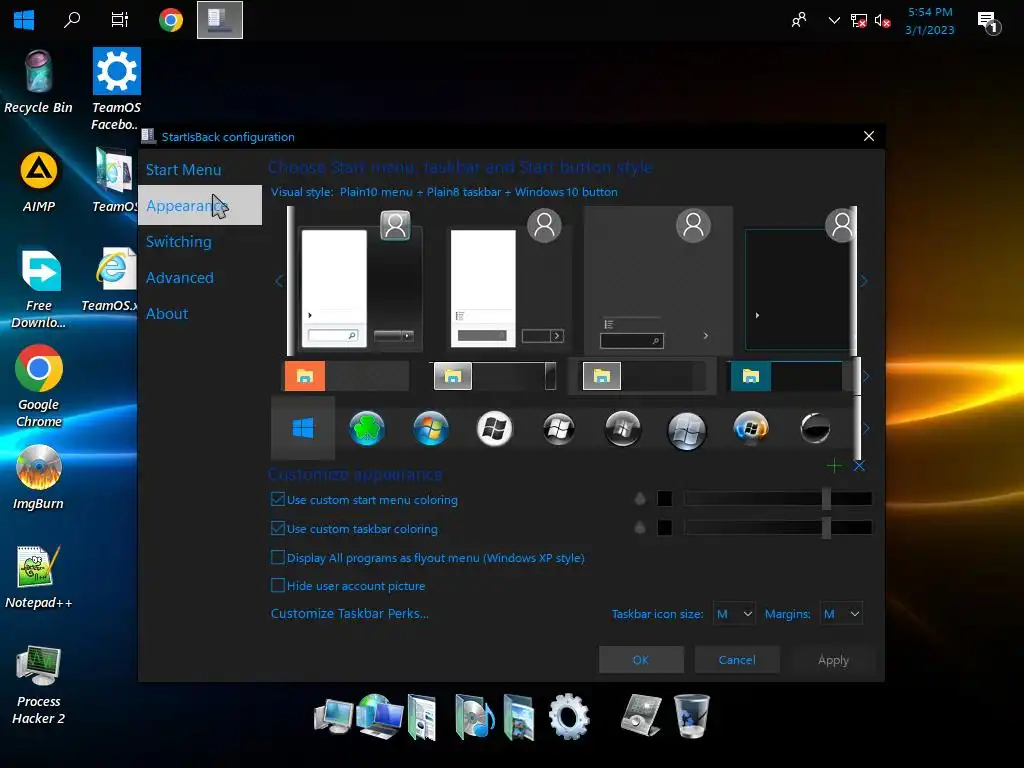Open Recycle Bin desktop icon

click(x=39, y=82)
